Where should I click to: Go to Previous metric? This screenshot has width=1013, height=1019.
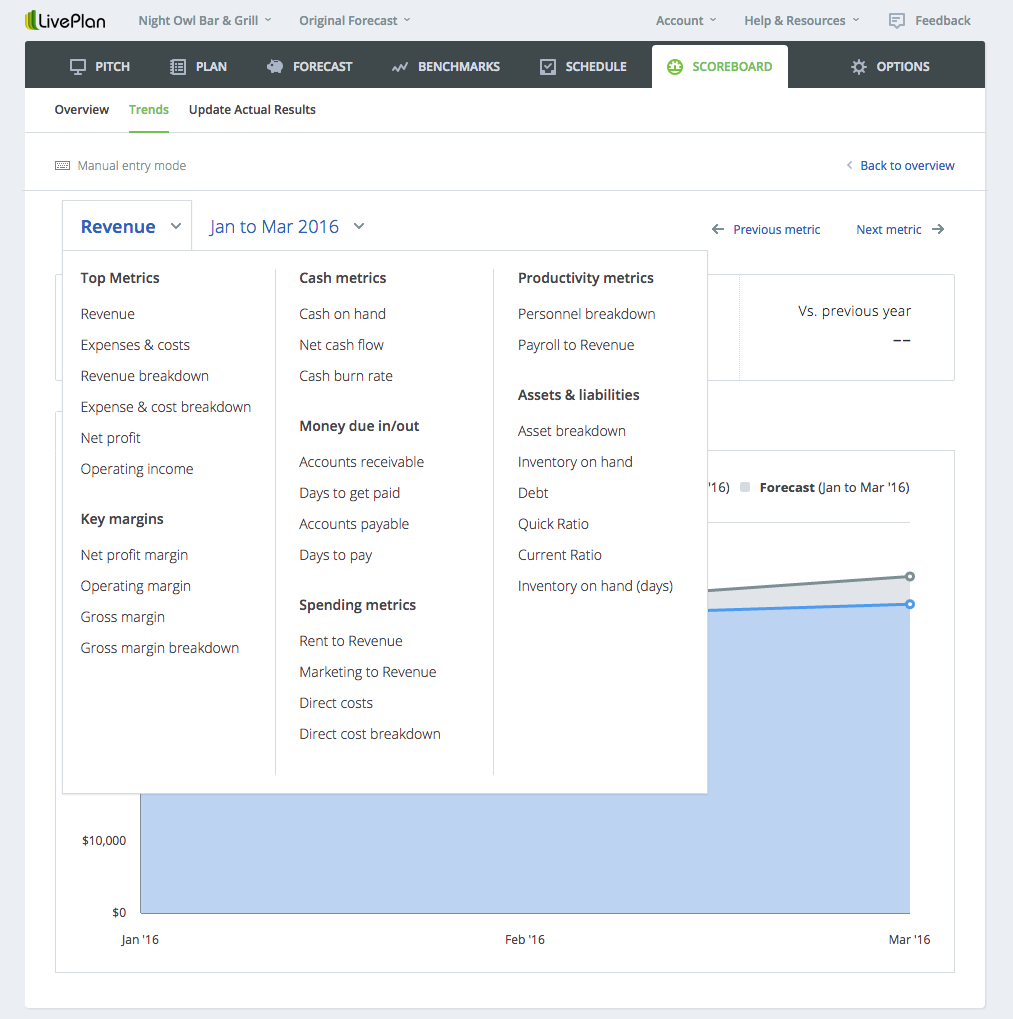coord(776,229)
